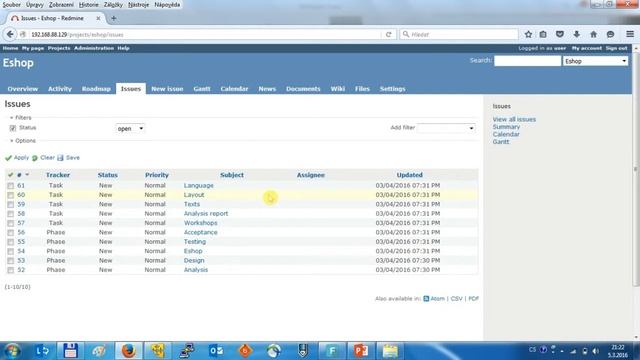Open issue Analysis report
The width and height of the screenshot is (640, 360).
(206, 214)
